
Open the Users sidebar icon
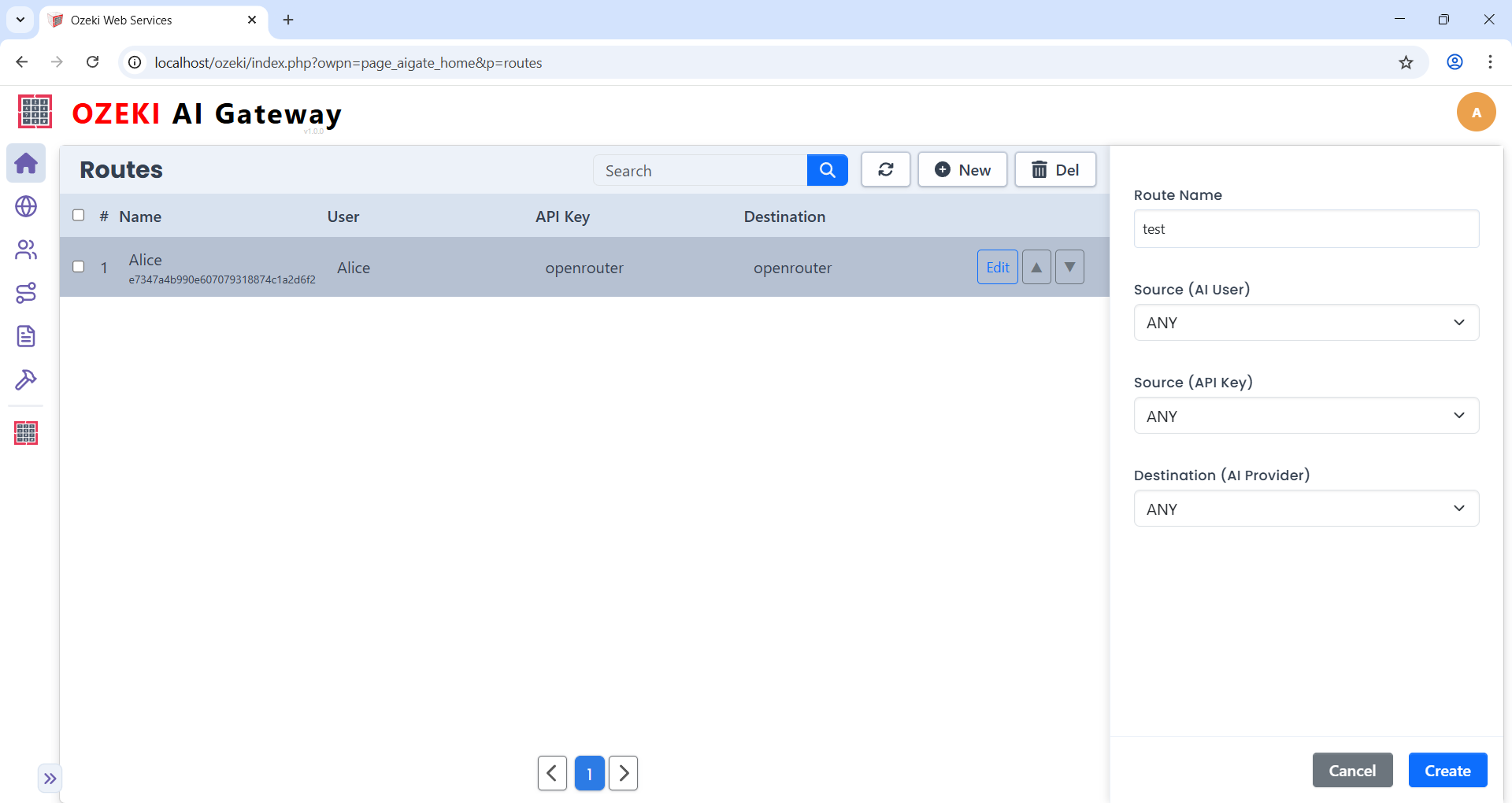point(26,250)
